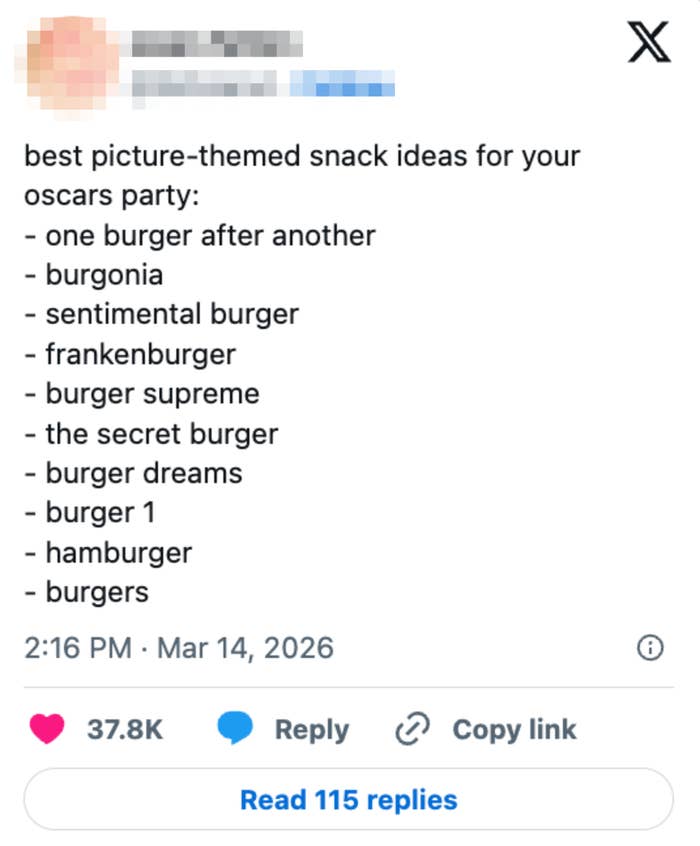Open the author's blurred profile avatar
The width and height of the screenshot is (700, 846).
point(66,60)
